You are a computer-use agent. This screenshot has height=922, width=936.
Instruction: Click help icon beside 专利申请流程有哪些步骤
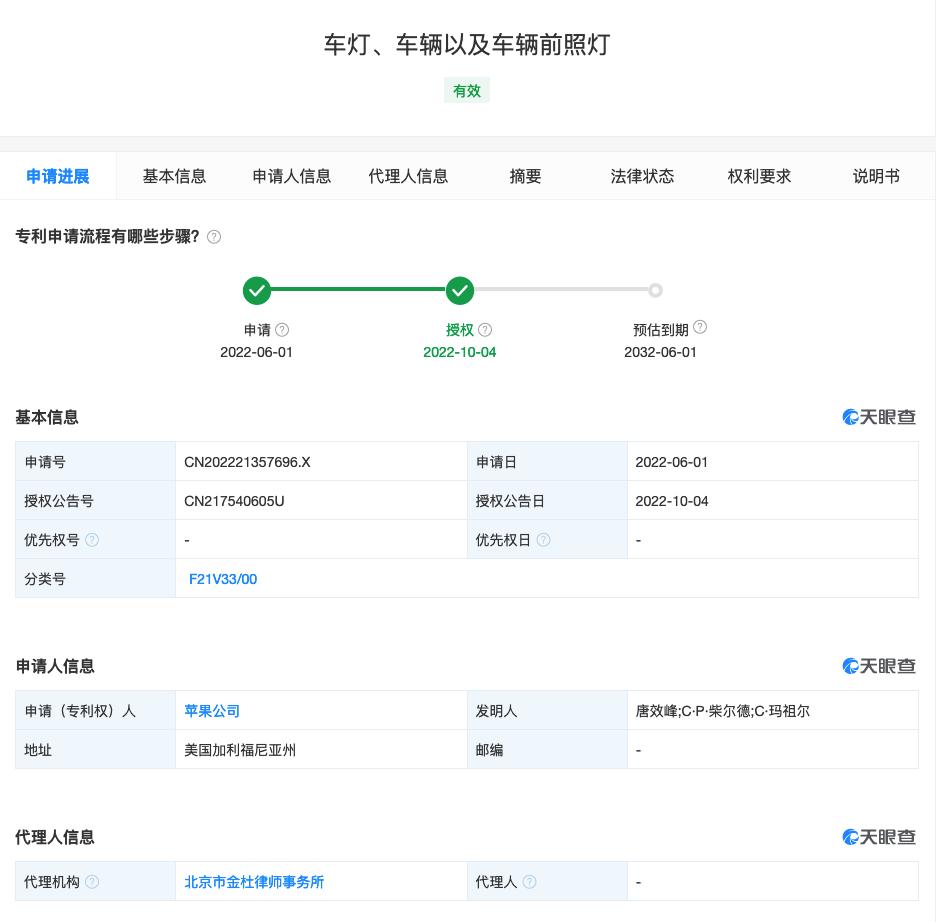point(214,237)
